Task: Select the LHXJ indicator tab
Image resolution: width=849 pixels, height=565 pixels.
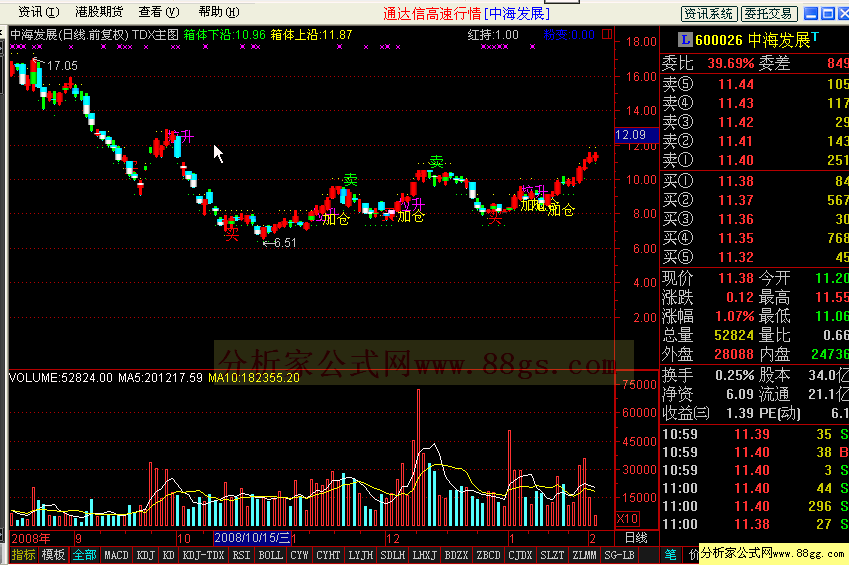Action: click(x=424, y=555)
